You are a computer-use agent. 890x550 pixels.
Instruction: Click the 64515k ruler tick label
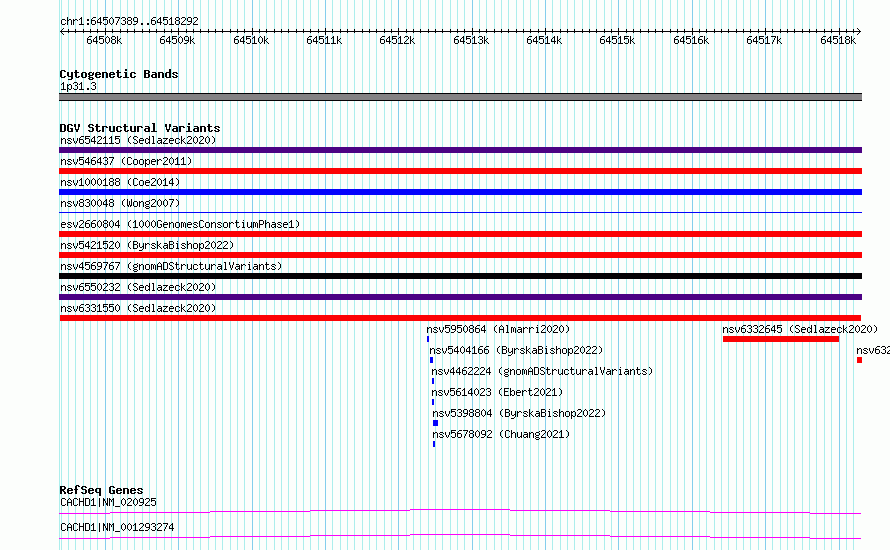617,40
